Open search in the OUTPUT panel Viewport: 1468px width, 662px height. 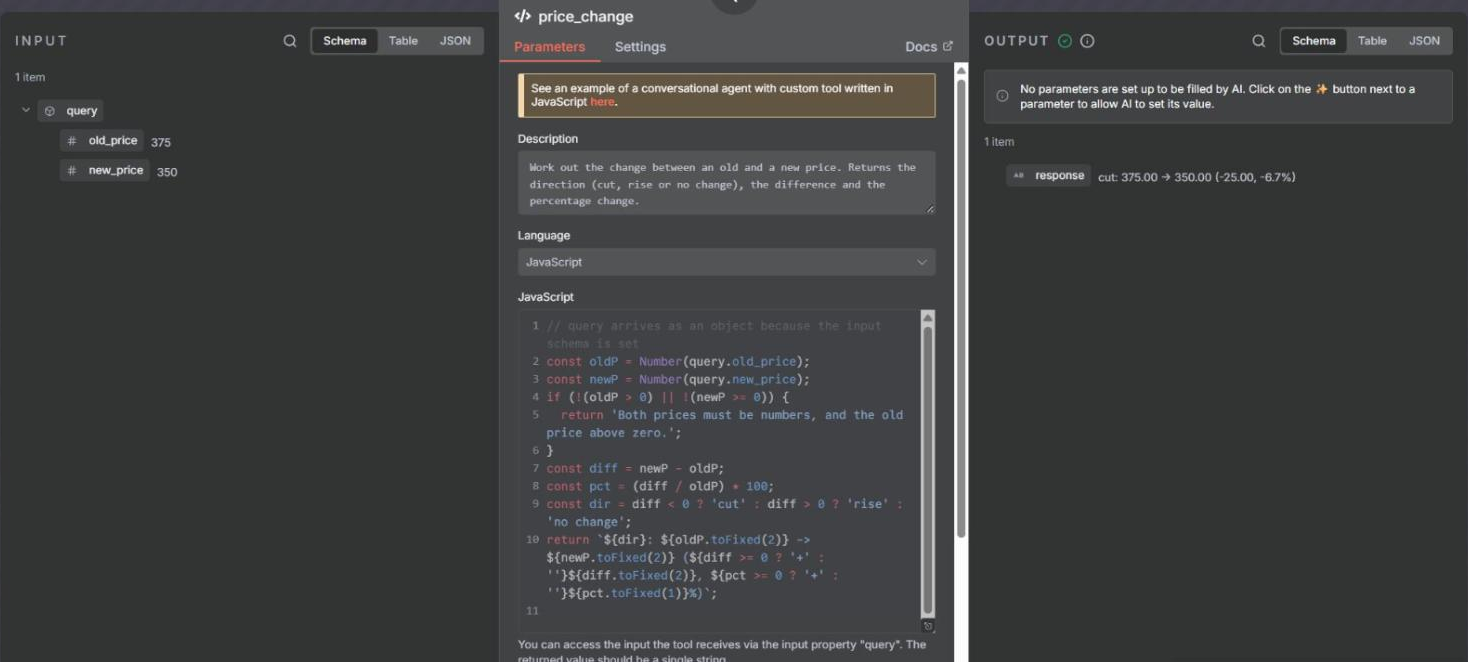tap(1259, 41)
